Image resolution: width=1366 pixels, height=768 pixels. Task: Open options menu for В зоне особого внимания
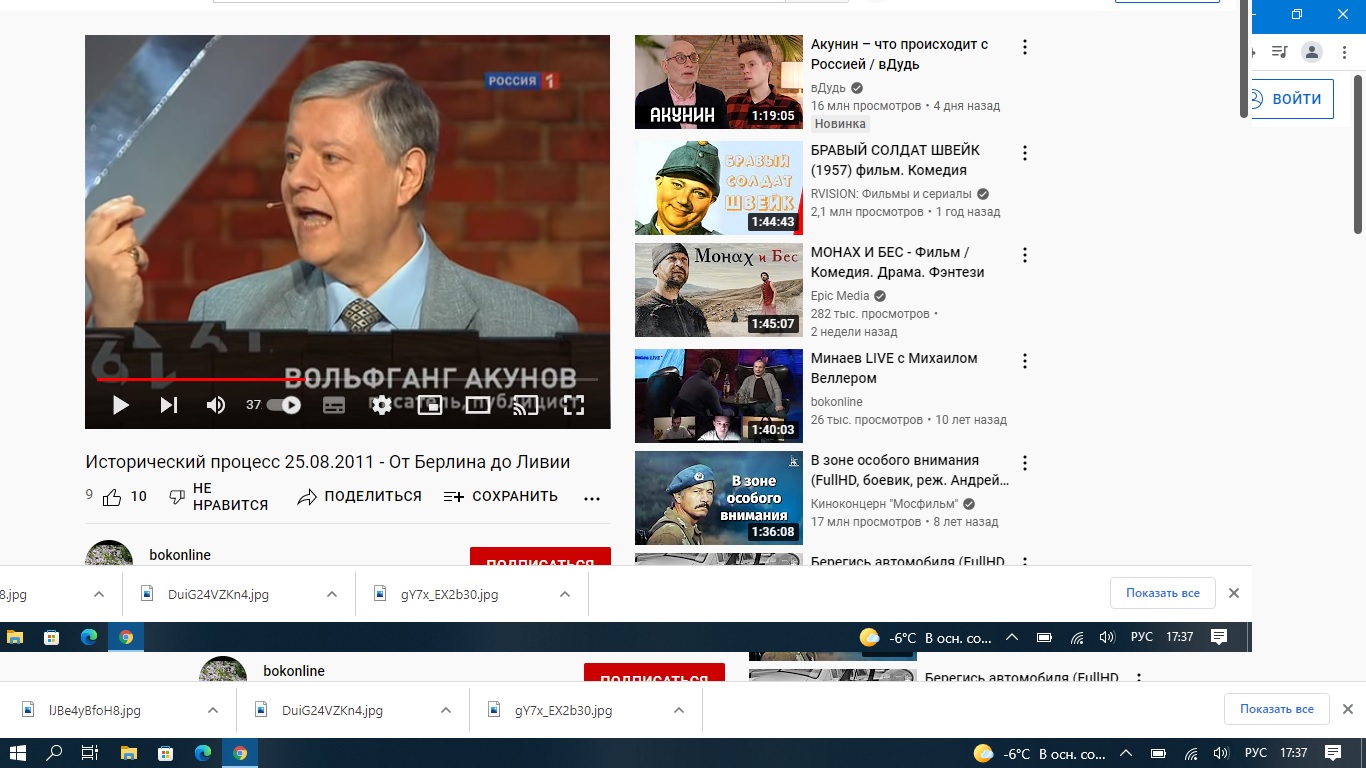pyautogui.click(x=1024, y=463)
